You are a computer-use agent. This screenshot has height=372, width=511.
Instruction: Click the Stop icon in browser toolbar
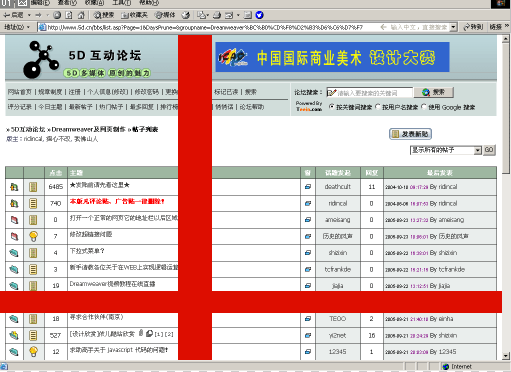pyautogui.click(x=57, y=15)
